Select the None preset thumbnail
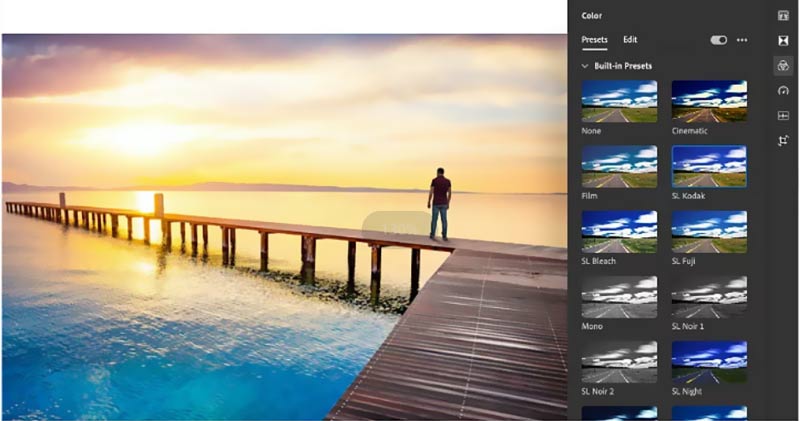 click(x=619, y=101)
